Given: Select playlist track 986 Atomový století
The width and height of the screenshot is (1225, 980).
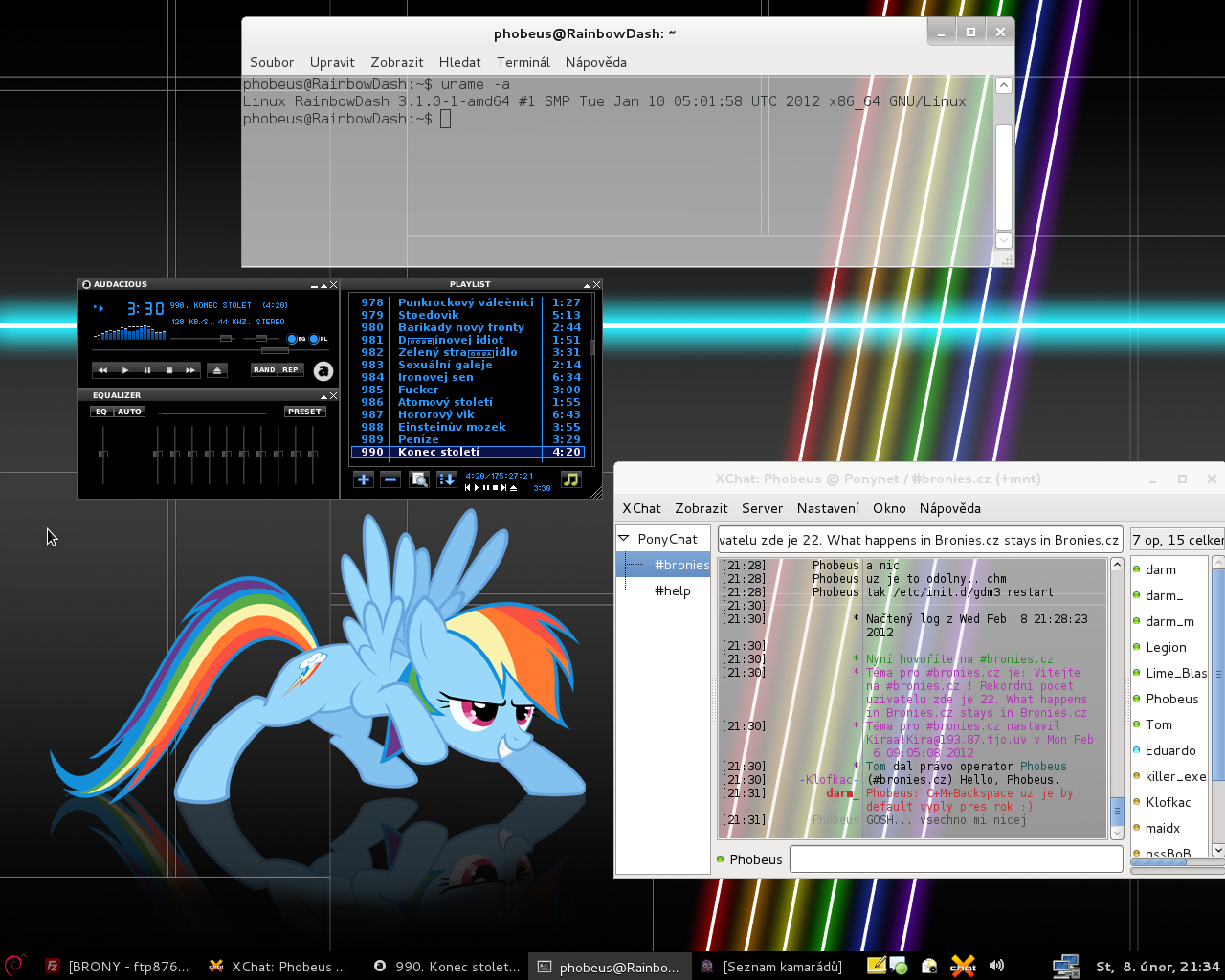Looking at the screenshot, I should click(470, 402).
